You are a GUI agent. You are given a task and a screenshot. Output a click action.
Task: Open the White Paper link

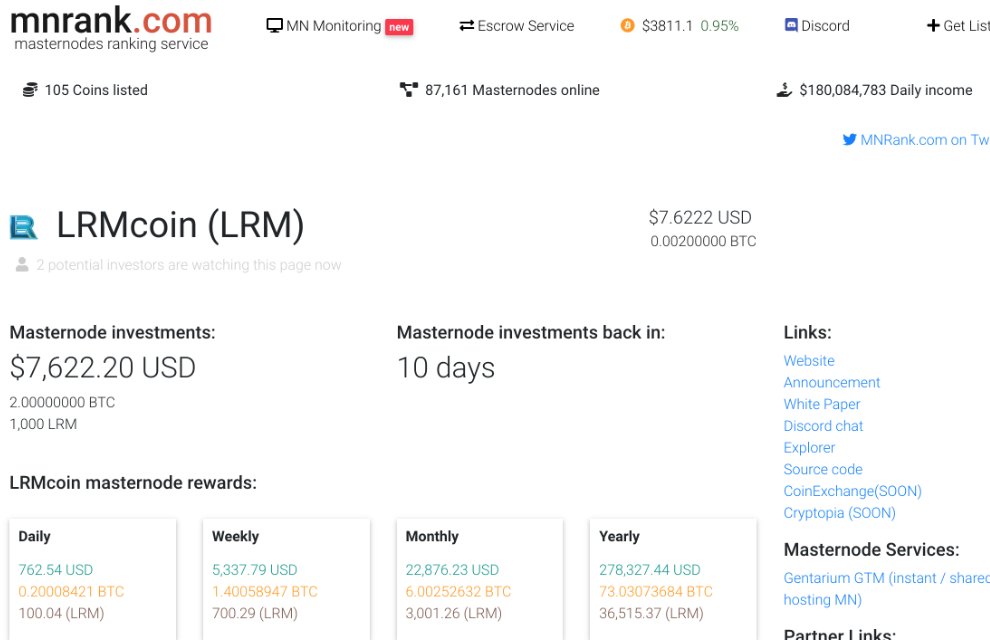pyautogui.click(x=822, y=404)
